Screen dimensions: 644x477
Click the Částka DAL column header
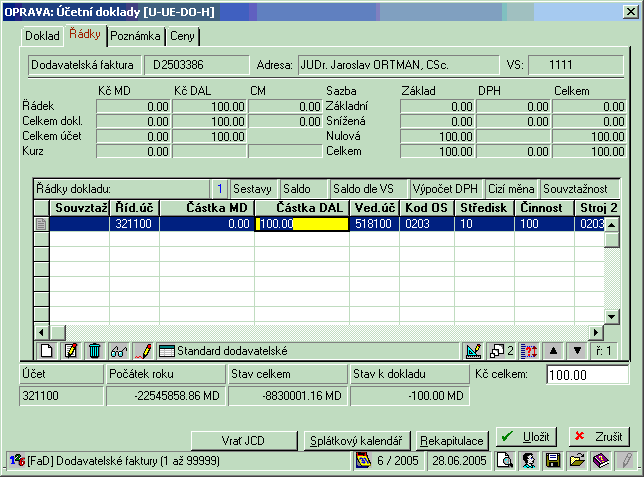(302, 208)
